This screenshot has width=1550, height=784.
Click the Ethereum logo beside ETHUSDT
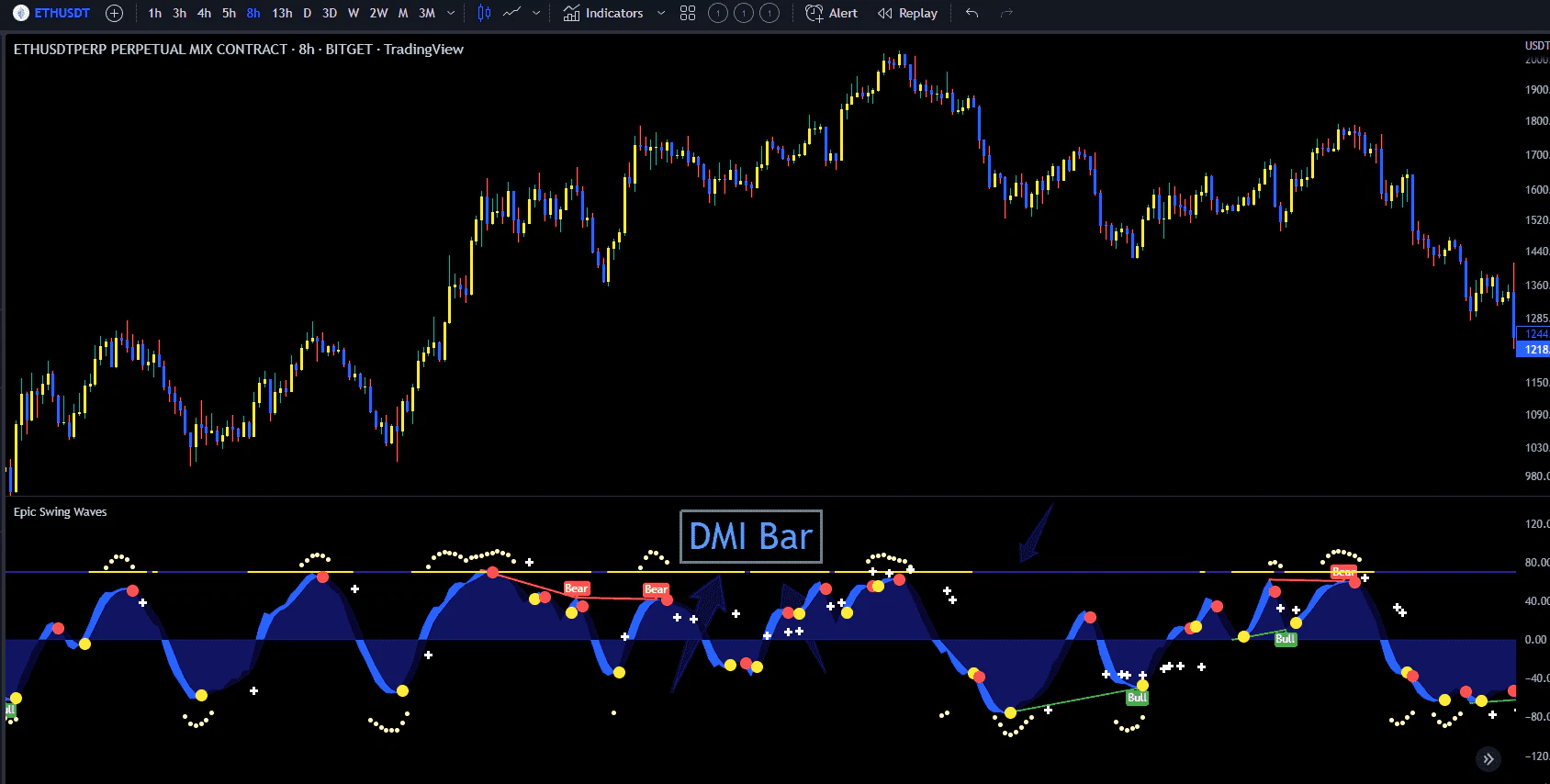(21, 13)
